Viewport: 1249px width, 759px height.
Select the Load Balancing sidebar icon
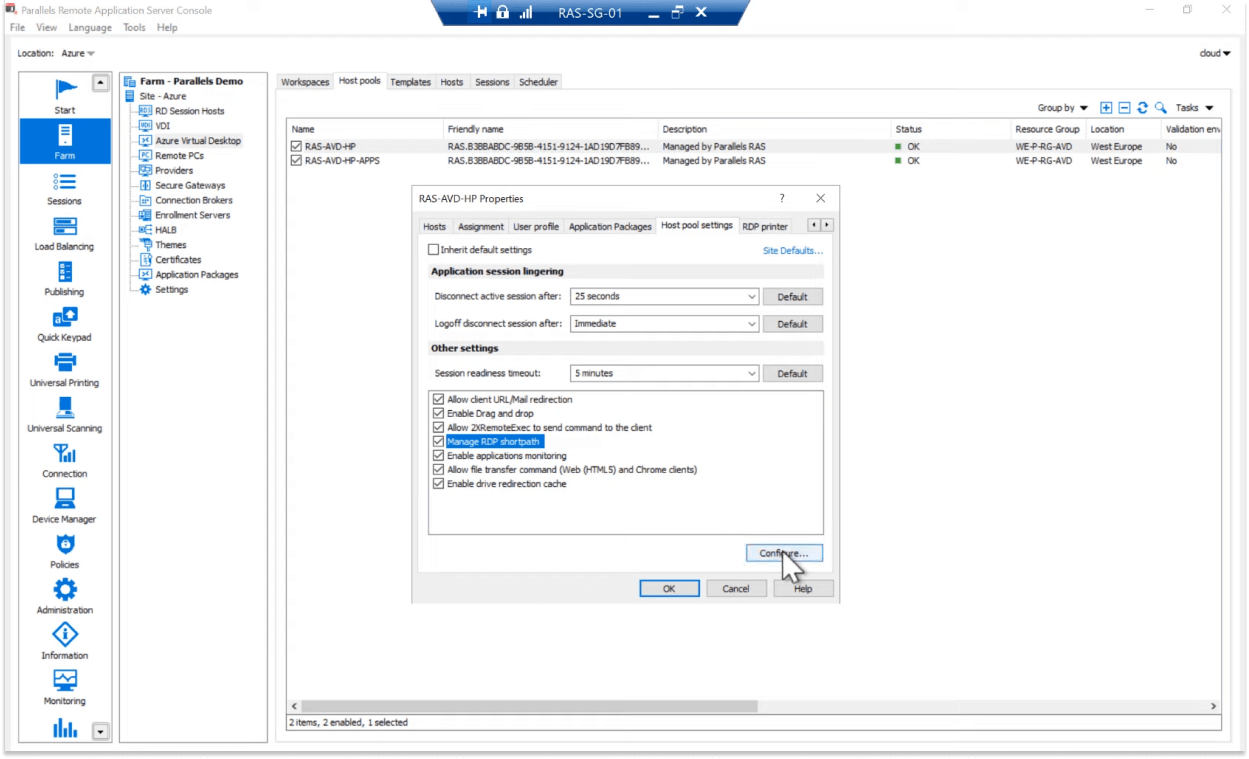coord(64,232)
